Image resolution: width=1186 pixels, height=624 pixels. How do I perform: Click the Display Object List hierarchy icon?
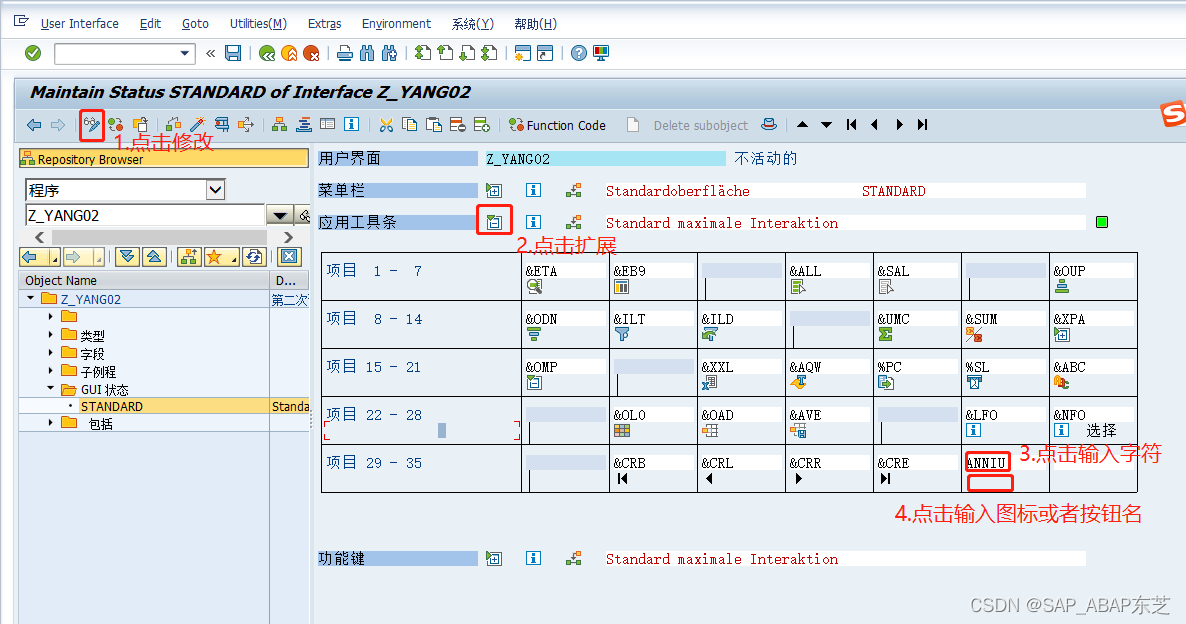(x=279, y=125)
